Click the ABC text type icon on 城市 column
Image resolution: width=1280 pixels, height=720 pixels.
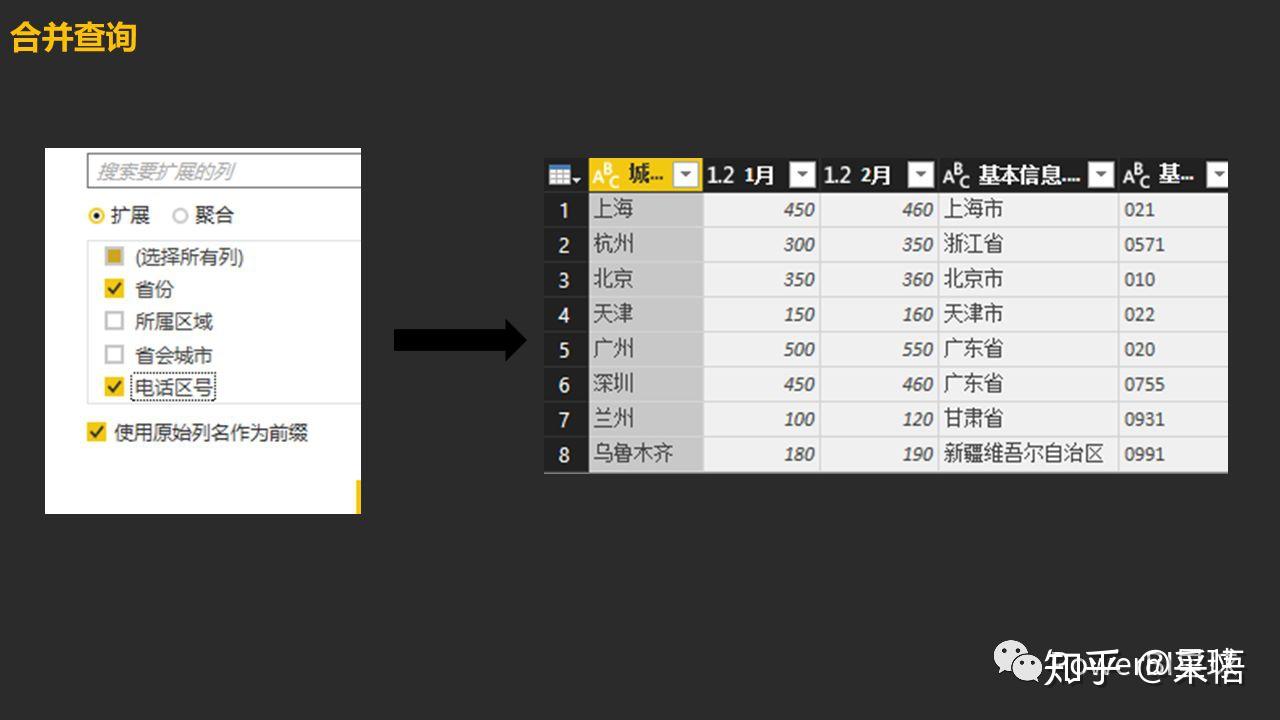coord(609,173)
